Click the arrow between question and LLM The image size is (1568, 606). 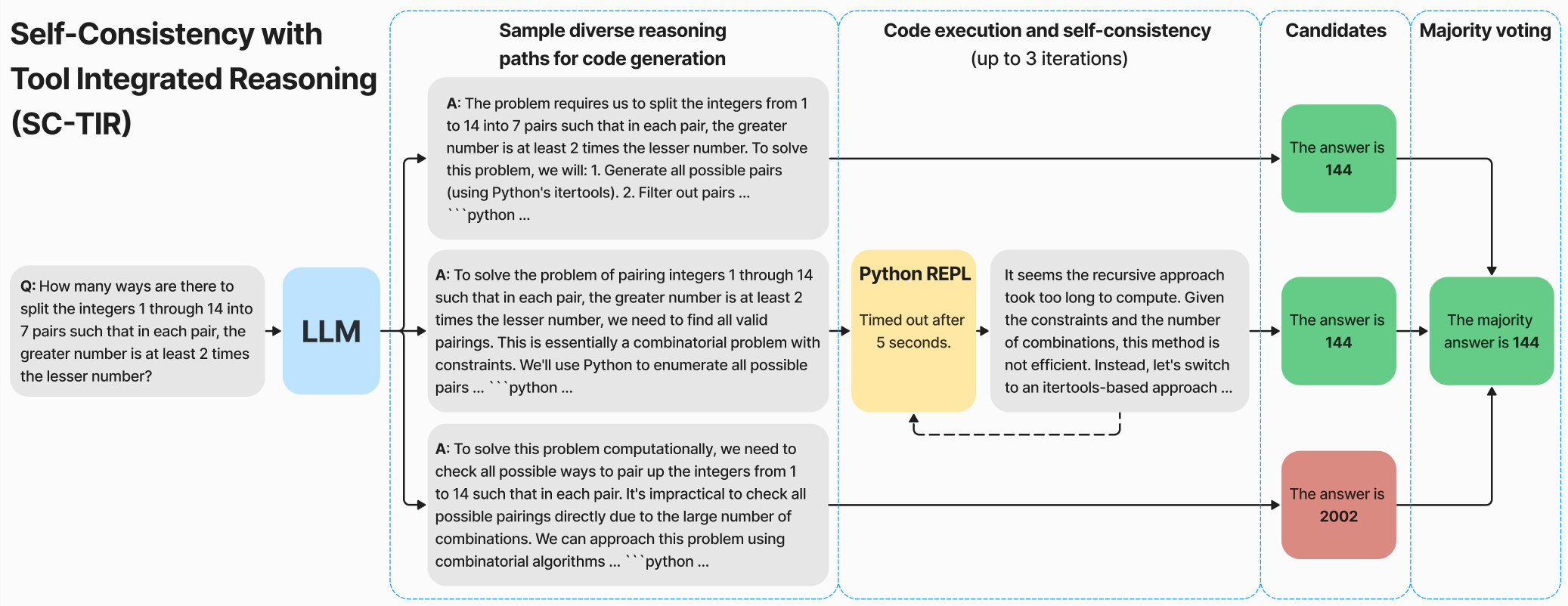click(x=274, y=331)
